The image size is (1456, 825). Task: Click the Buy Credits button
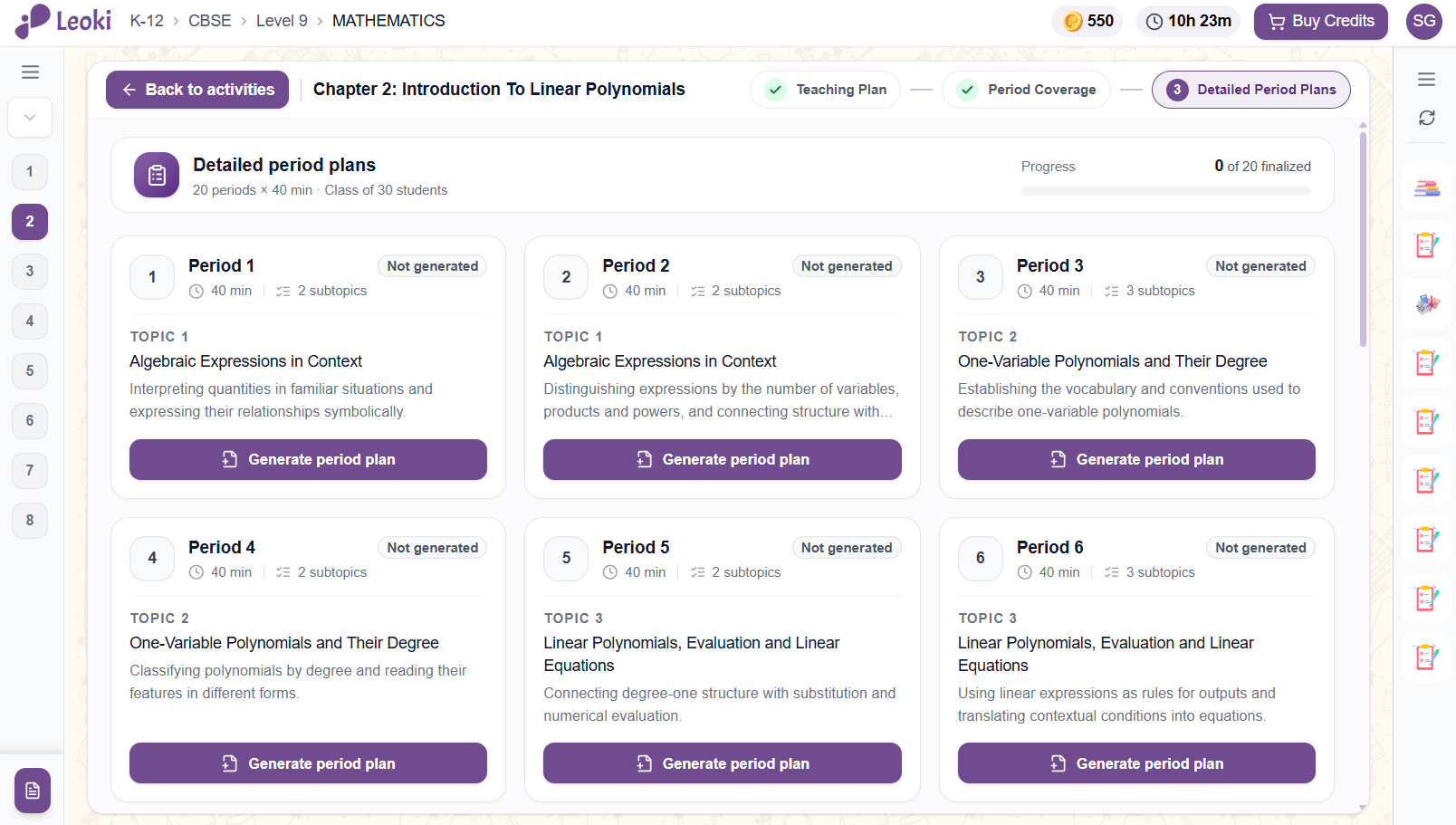1320,21
